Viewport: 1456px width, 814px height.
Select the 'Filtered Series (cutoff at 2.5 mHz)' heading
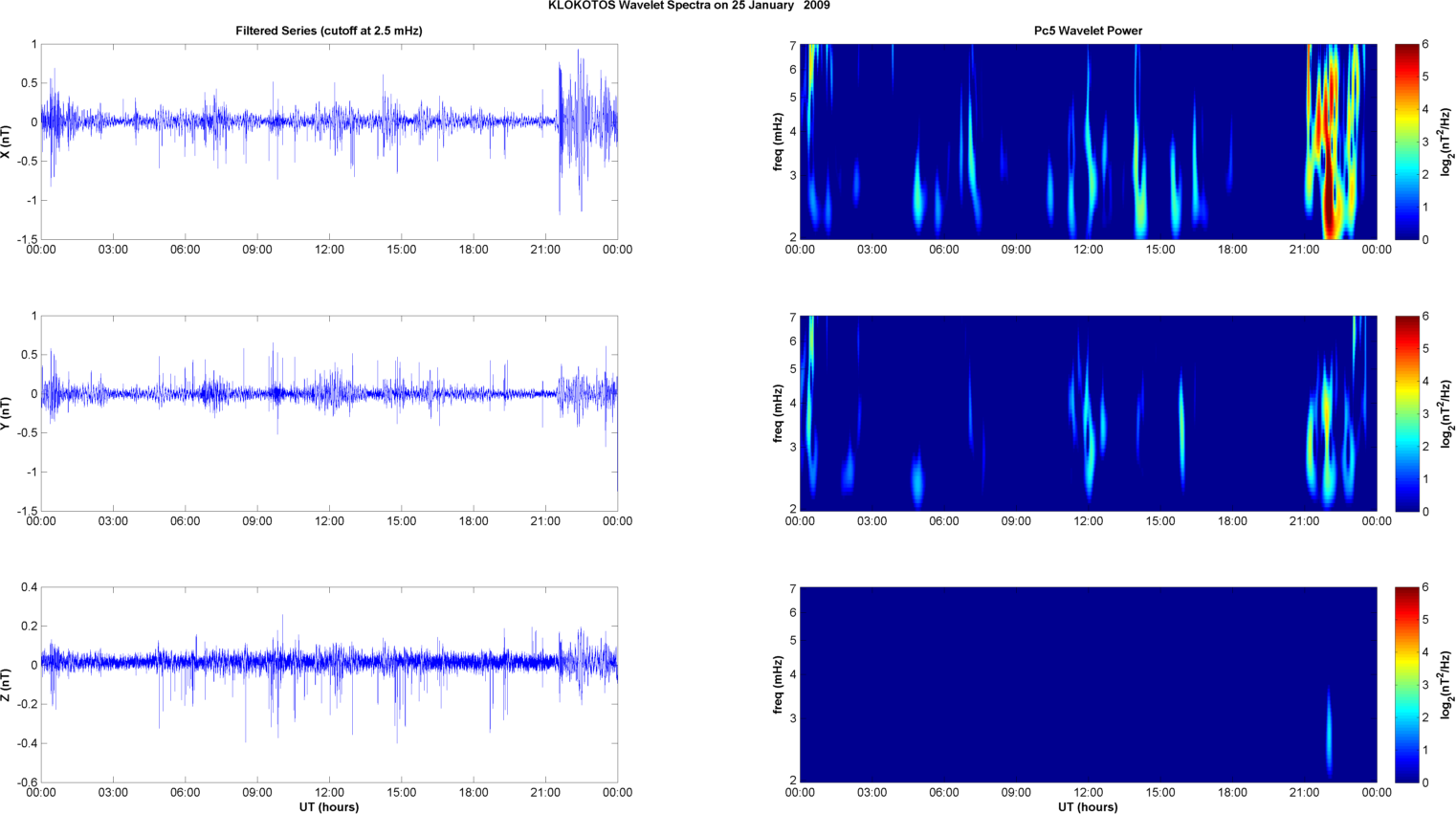click(329, 31)
